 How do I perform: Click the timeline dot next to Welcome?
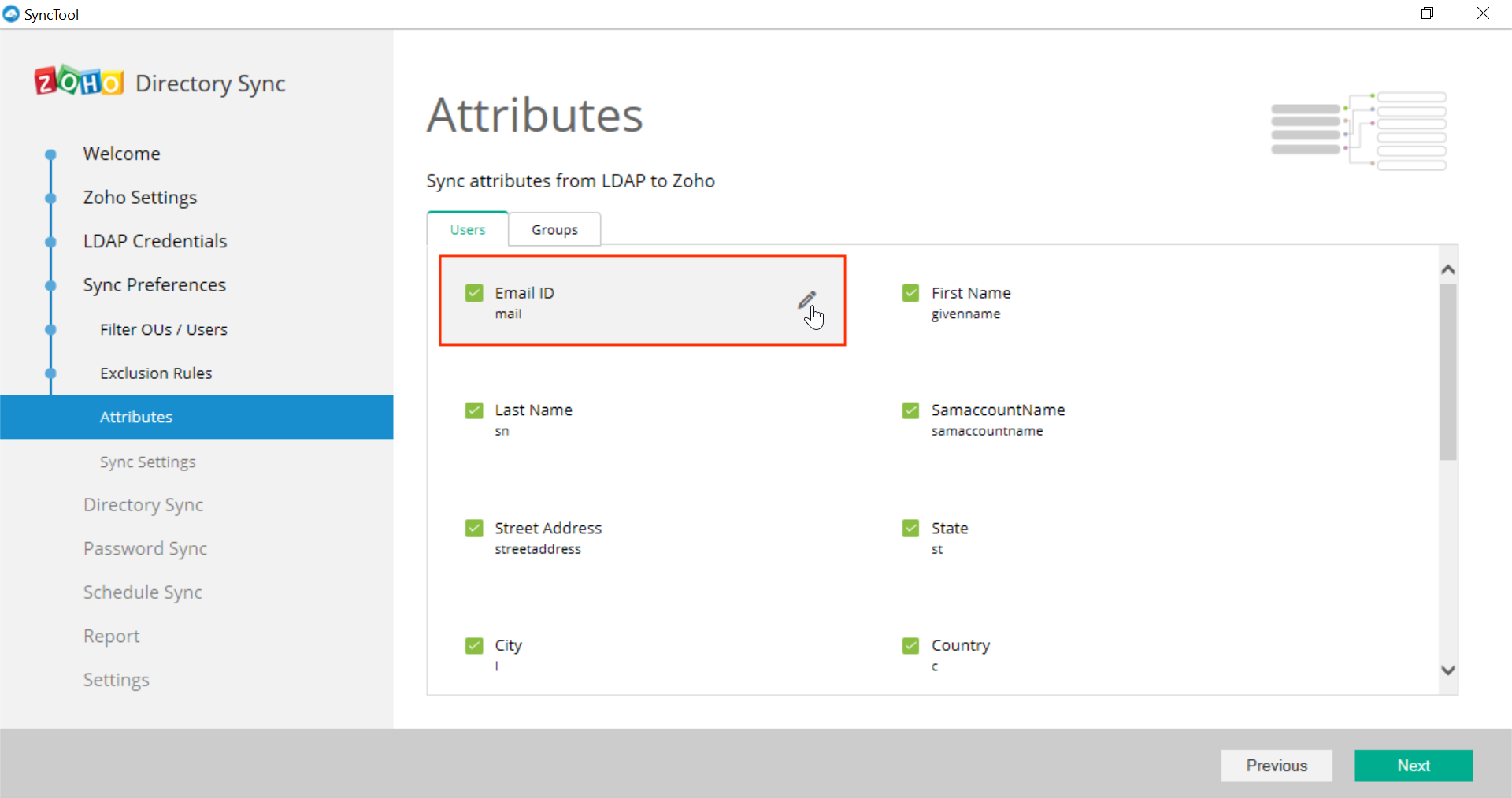[x=50, y=154]
